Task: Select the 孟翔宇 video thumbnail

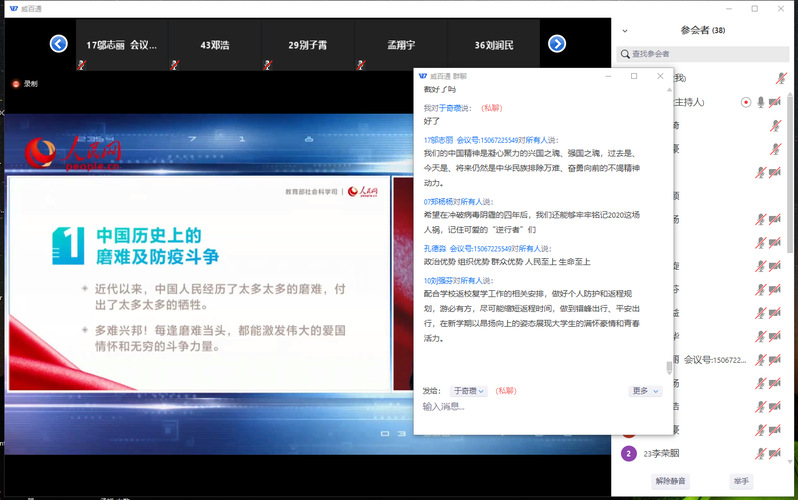Action: (x=399, y=45)
